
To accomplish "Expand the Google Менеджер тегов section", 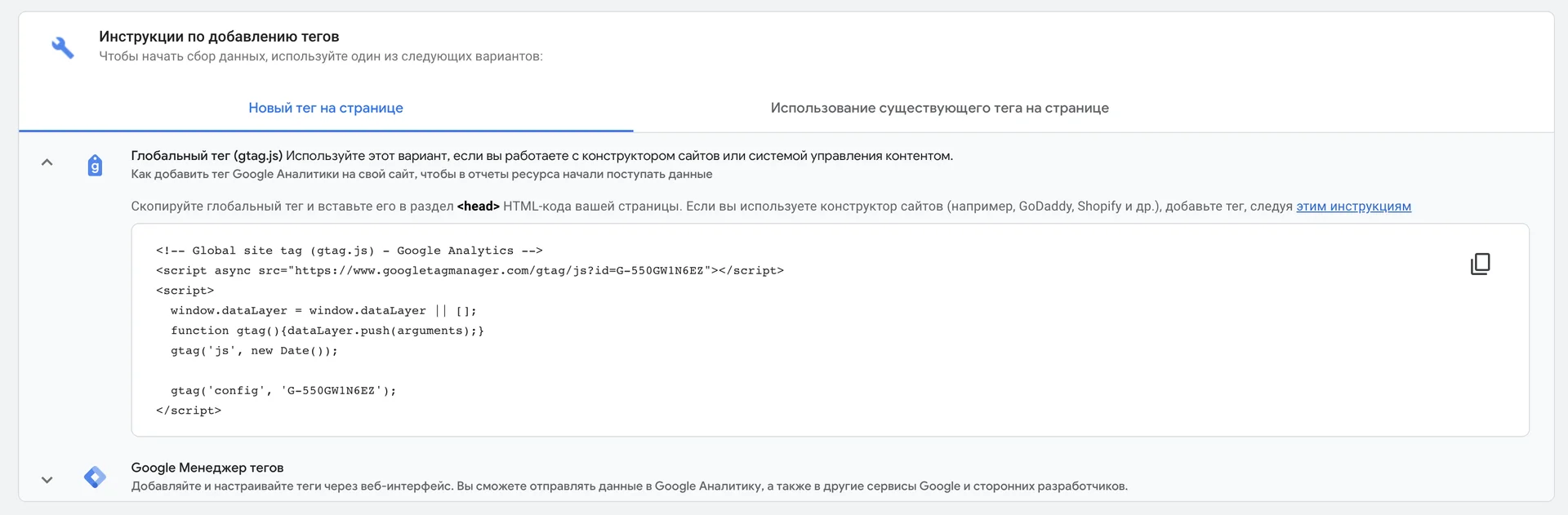I will click(47, 480).
